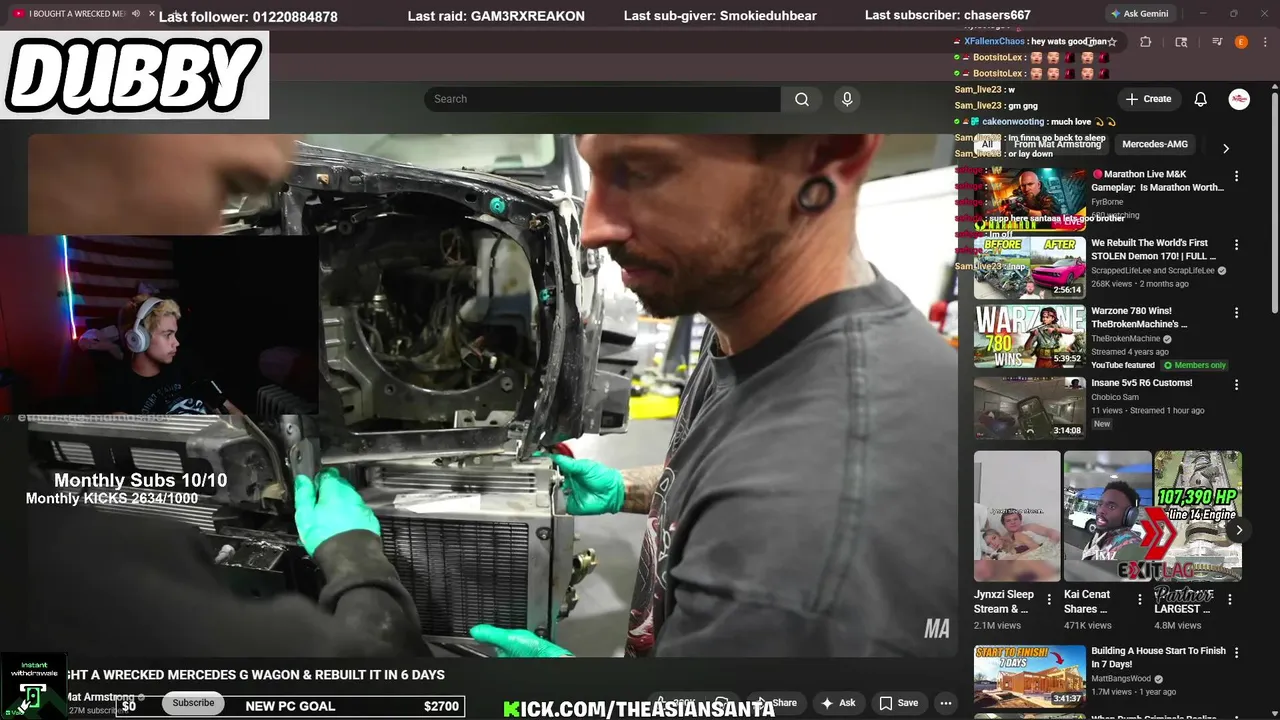Image resolution: width=1280 pixels, height=720 pixels.
Task: Open options for the Building A House video
Action: pos(1236,652)
